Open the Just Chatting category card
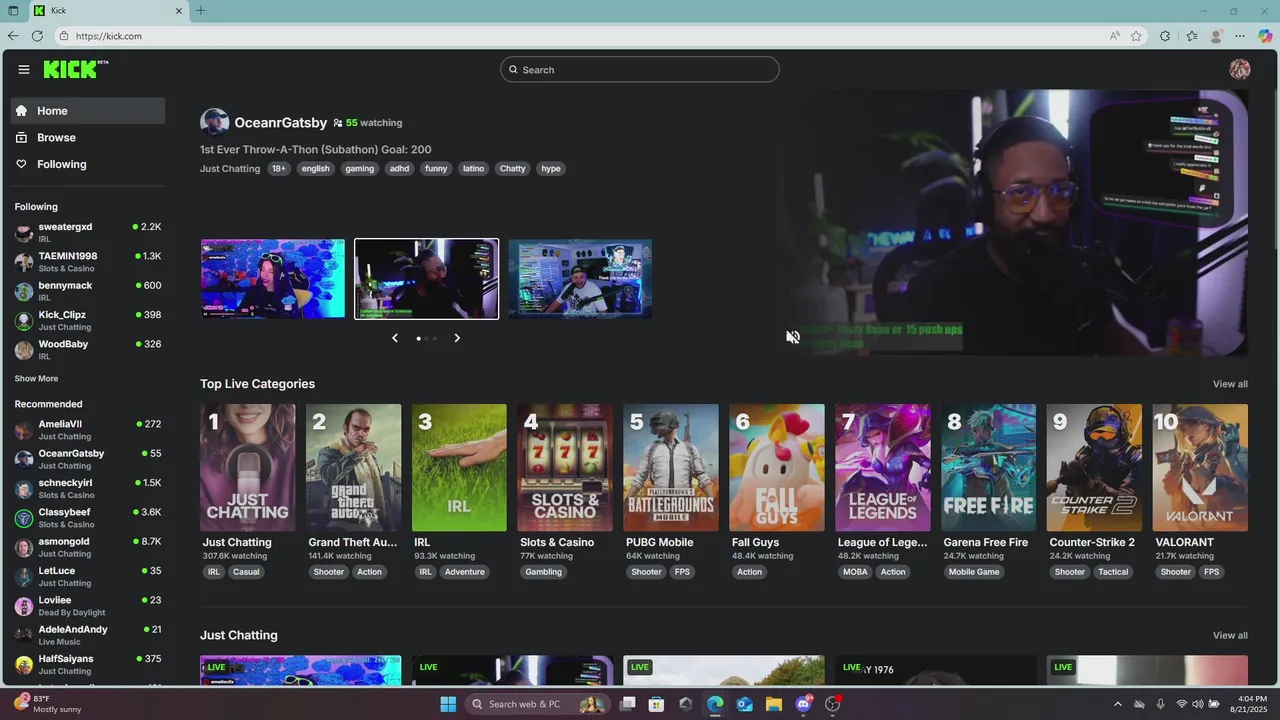 point(248,467)
